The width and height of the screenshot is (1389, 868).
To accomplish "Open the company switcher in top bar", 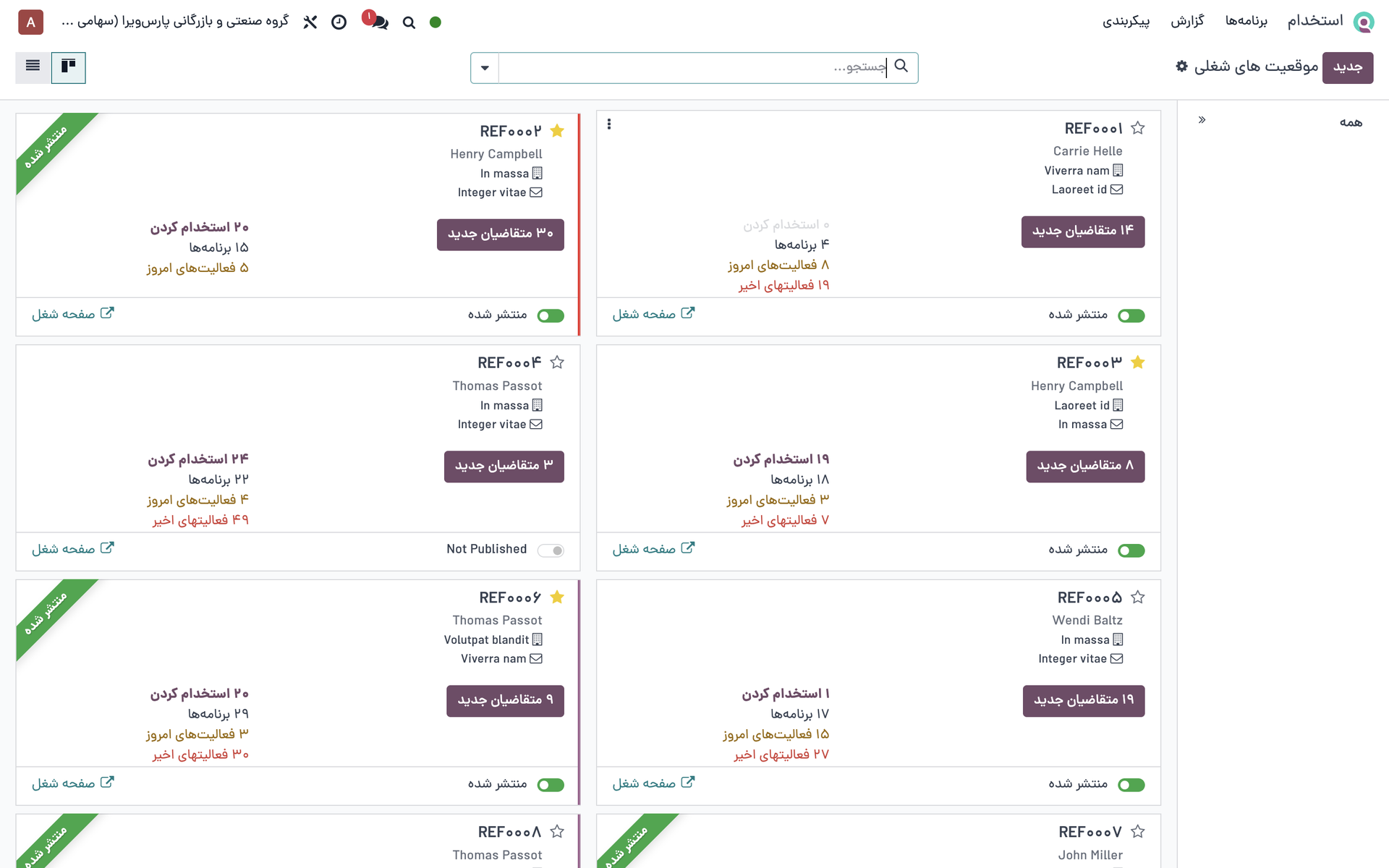I will (x=175, y=22).
